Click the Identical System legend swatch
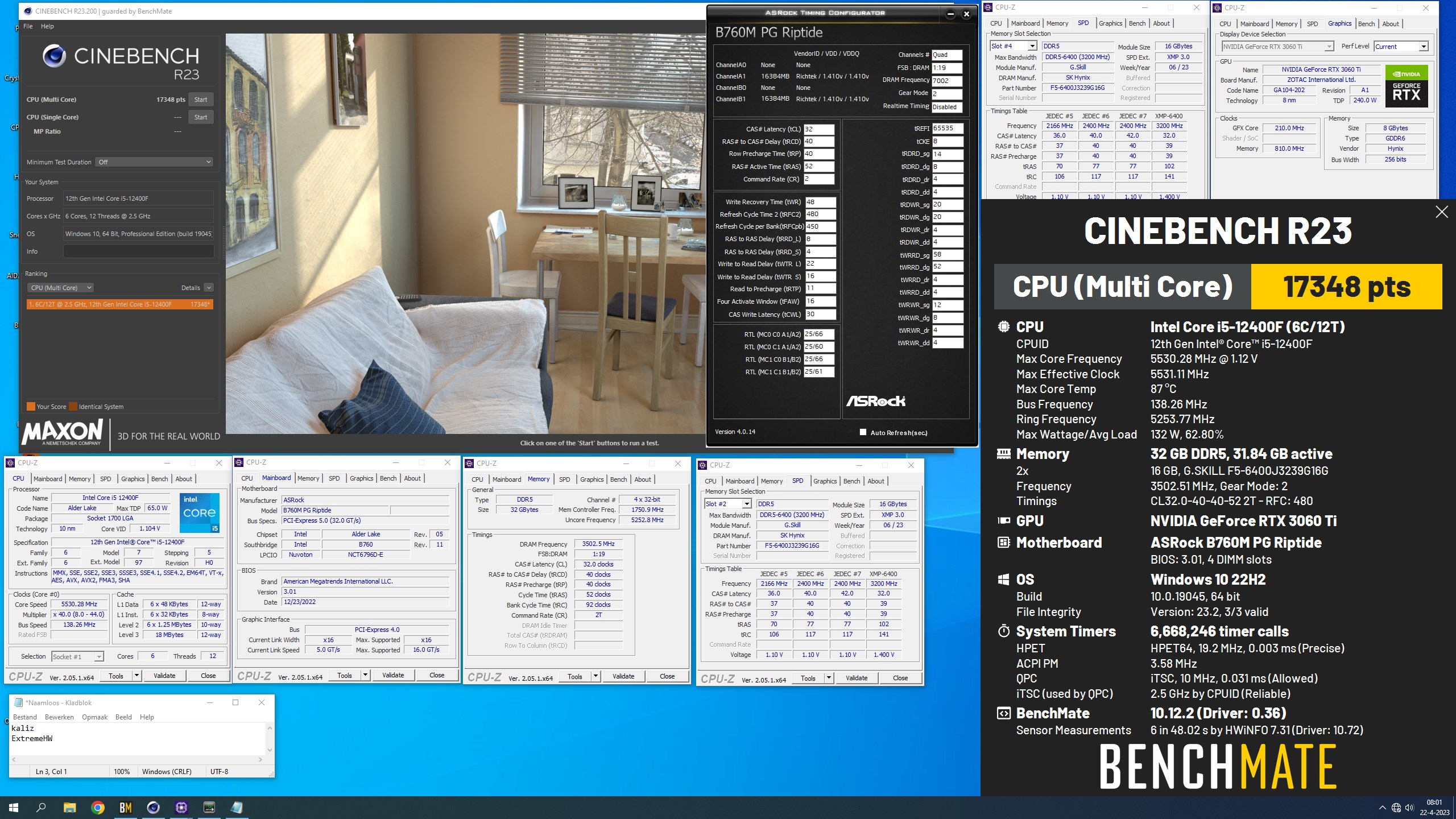Viewport: 1456px width, 819px height. 73,407
